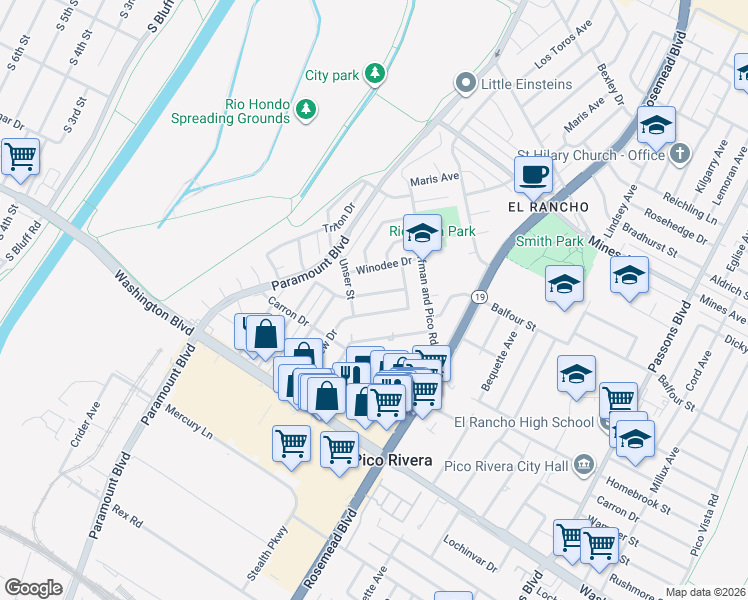Select school marker near Mines Ave label
Screen dimensions: 748x600
click(x=630, y=276)
